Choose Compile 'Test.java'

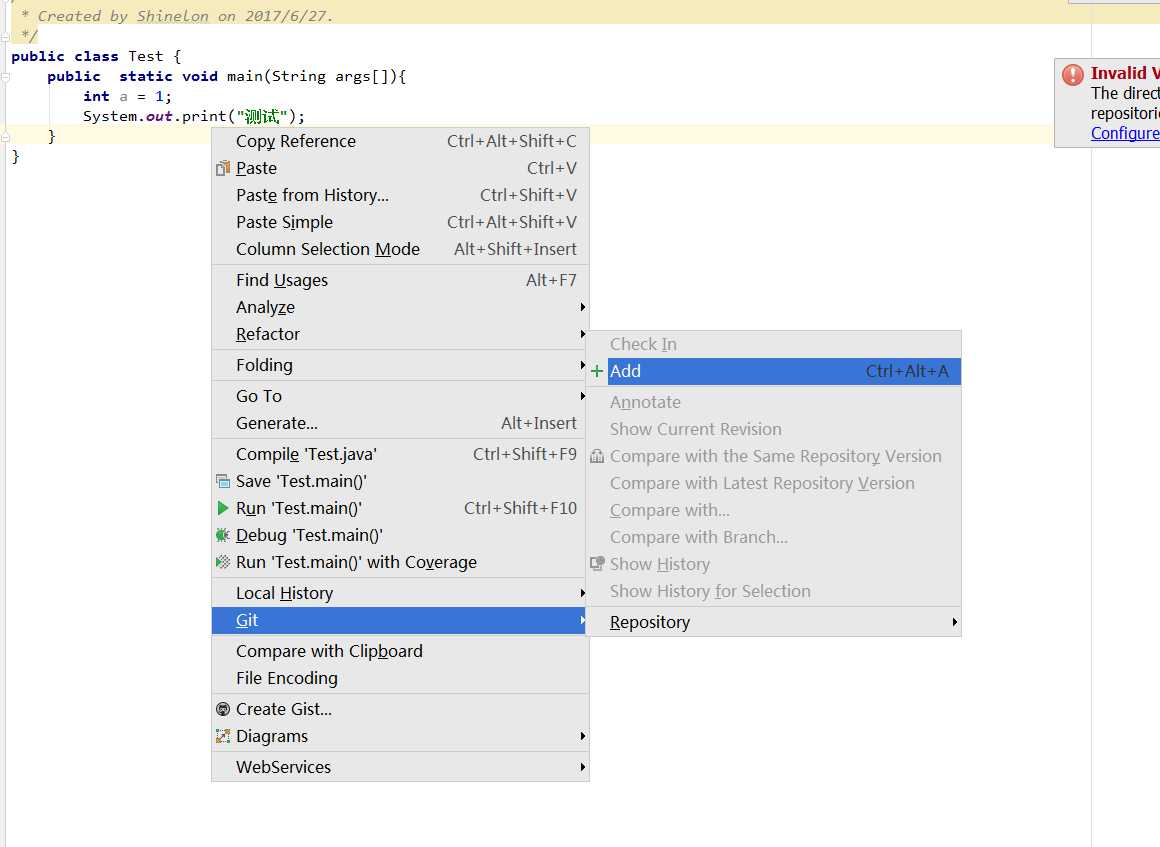306,454
